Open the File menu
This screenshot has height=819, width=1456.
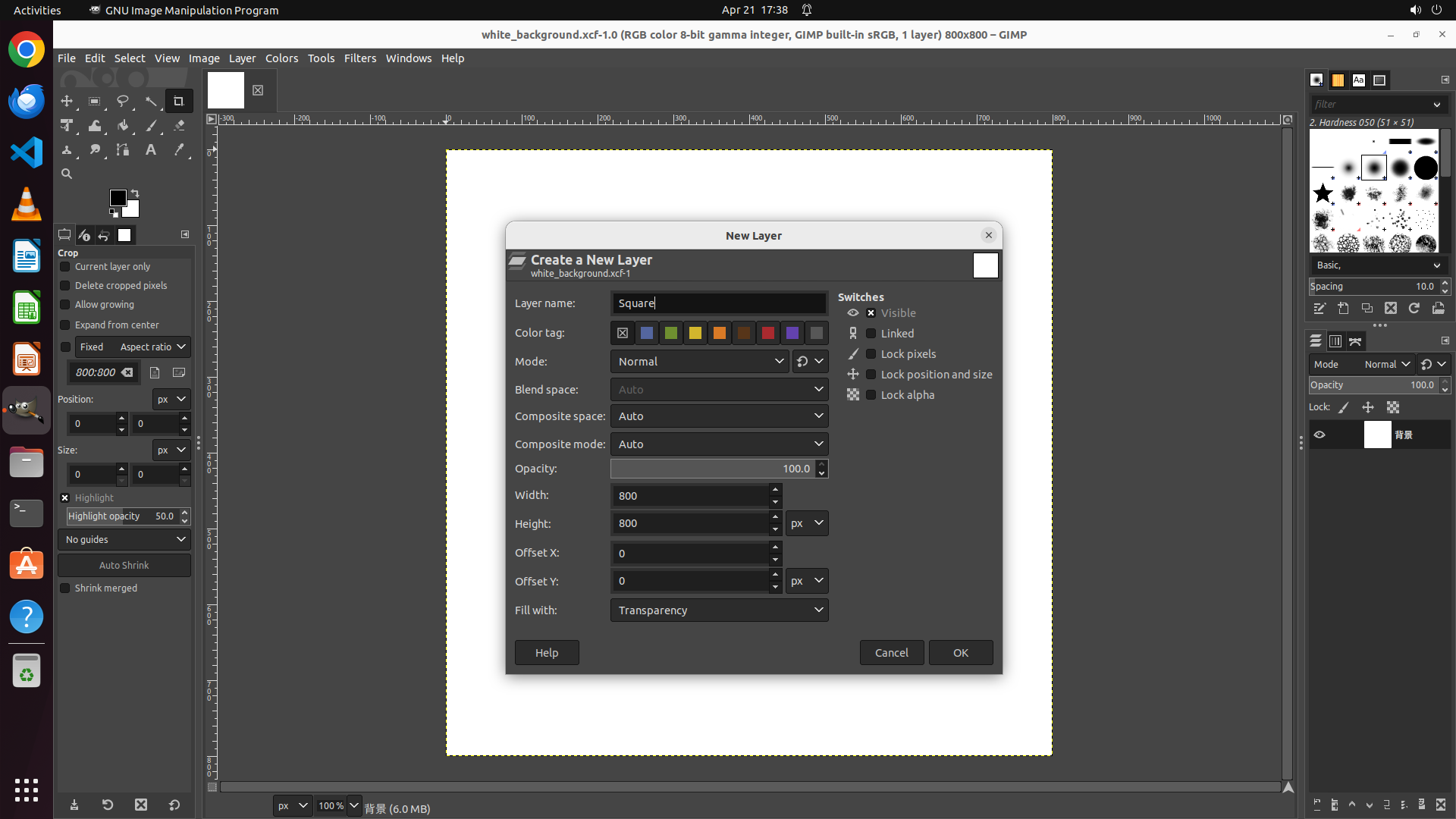click(67, 58)
